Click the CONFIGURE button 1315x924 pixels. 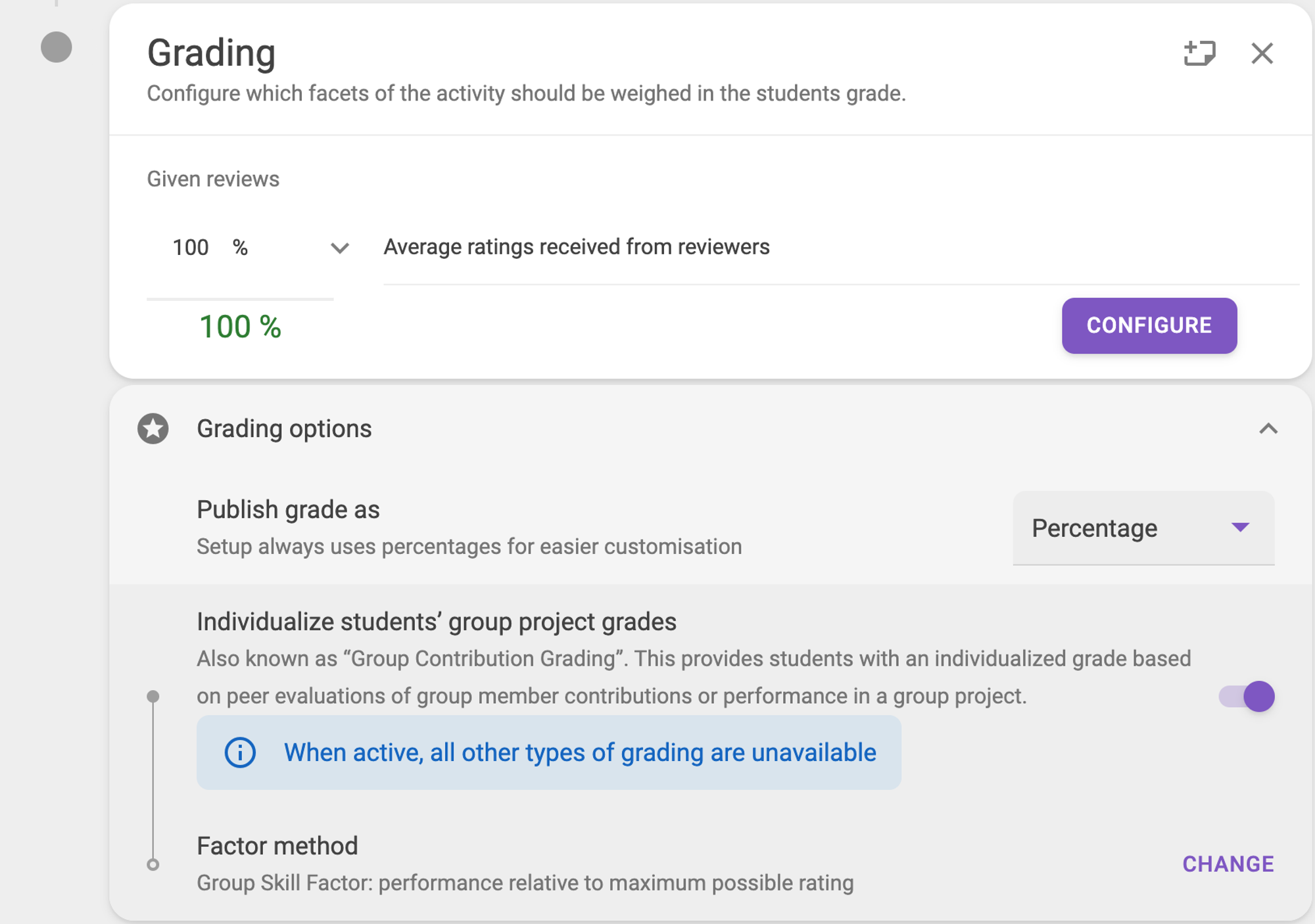(x=1149, y=325)
